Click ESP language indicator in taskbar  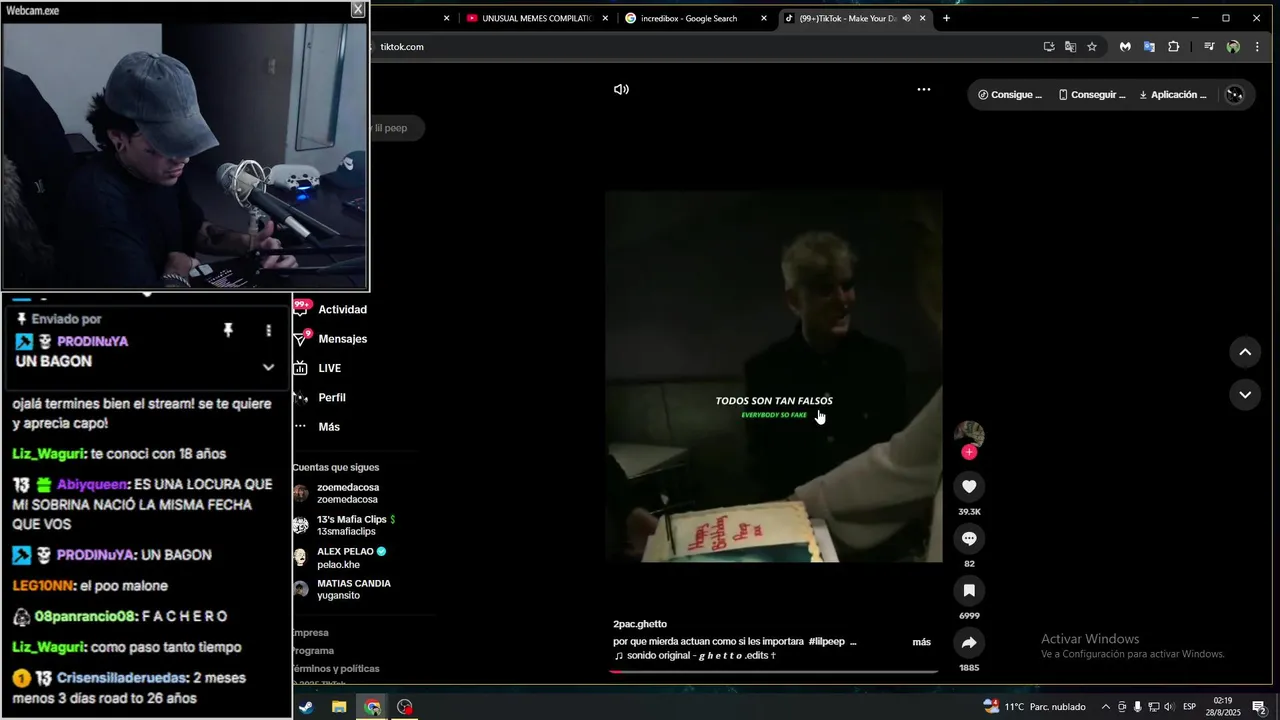(x=1189, y=707)
